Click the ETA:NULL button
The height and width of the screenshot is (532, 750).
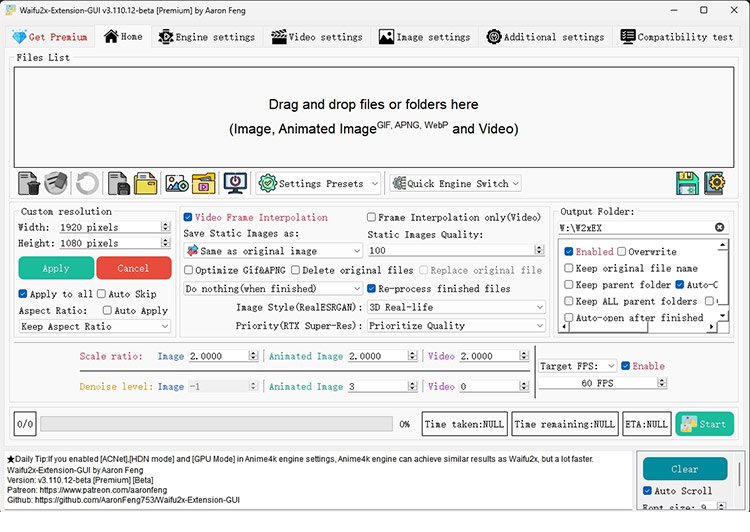[x=646, y=424]
